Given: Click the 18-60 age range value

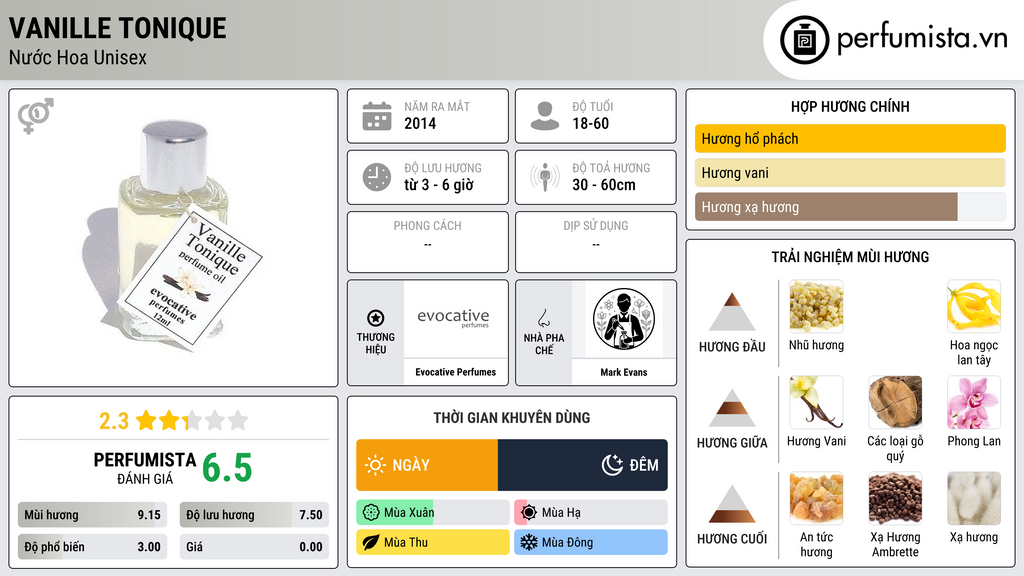Looking at the screenshot, I should click(590, 123).
